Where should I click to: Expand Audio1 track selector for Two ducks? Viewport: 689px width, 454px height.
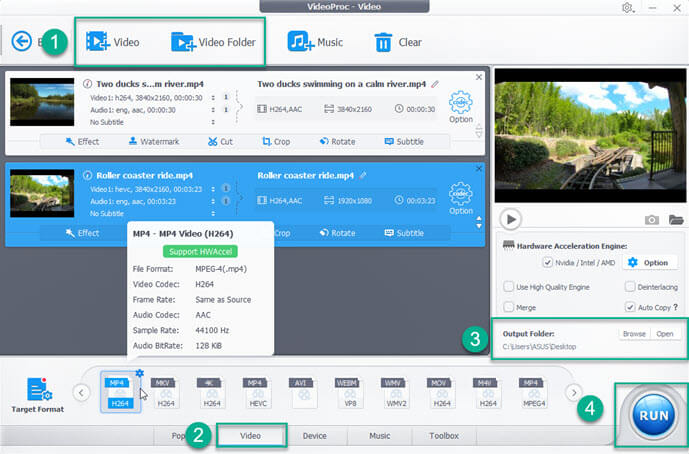pos(213,110)
